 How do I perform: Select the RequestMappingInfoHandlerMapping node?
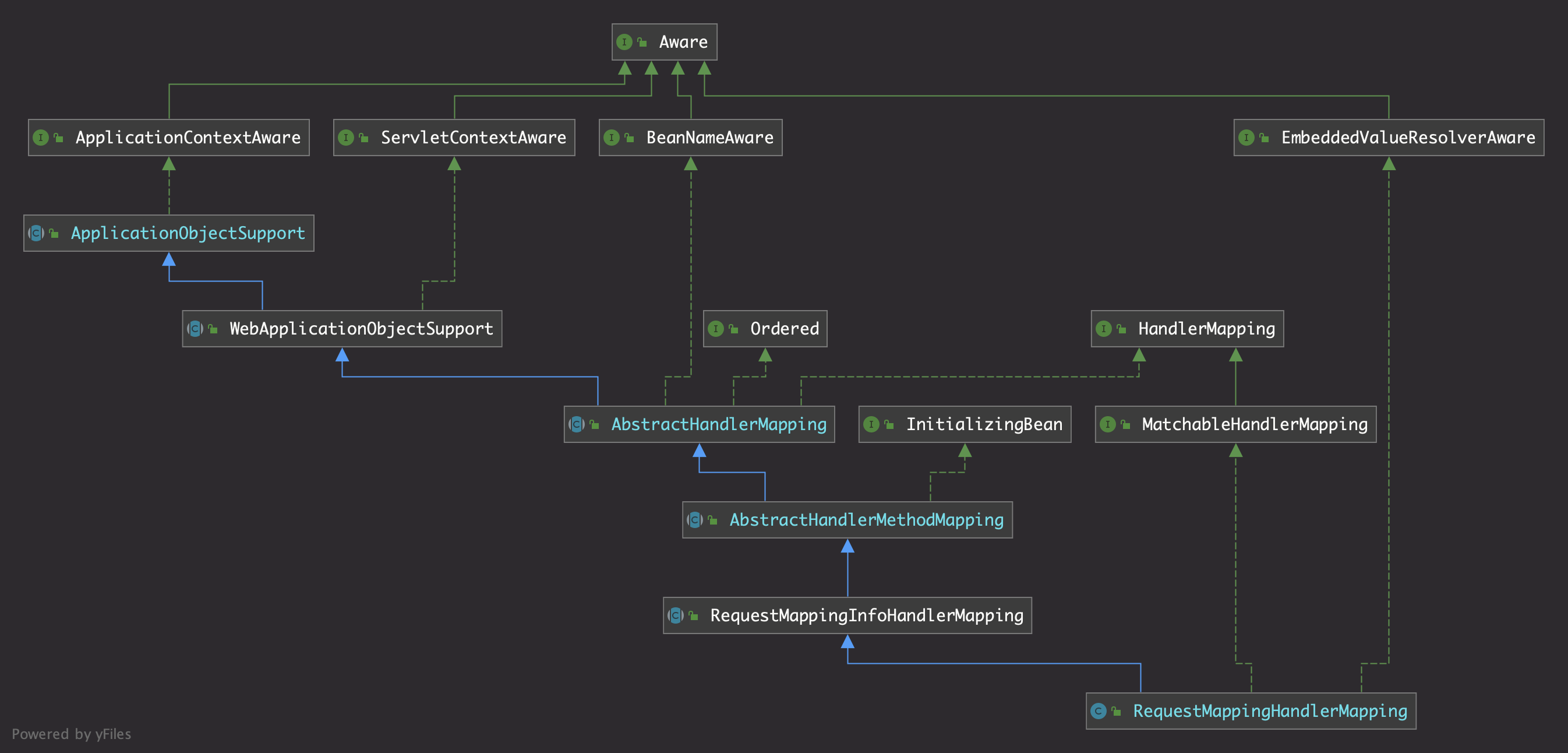(846, 615)
